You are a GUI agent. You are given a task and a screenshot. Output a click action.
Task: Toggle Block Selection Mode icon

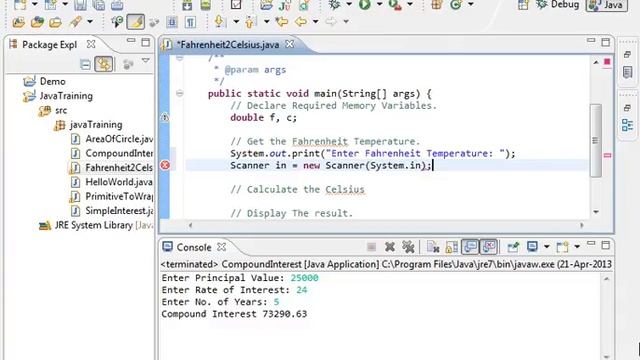pyautogui.click(x=172, y=22)
